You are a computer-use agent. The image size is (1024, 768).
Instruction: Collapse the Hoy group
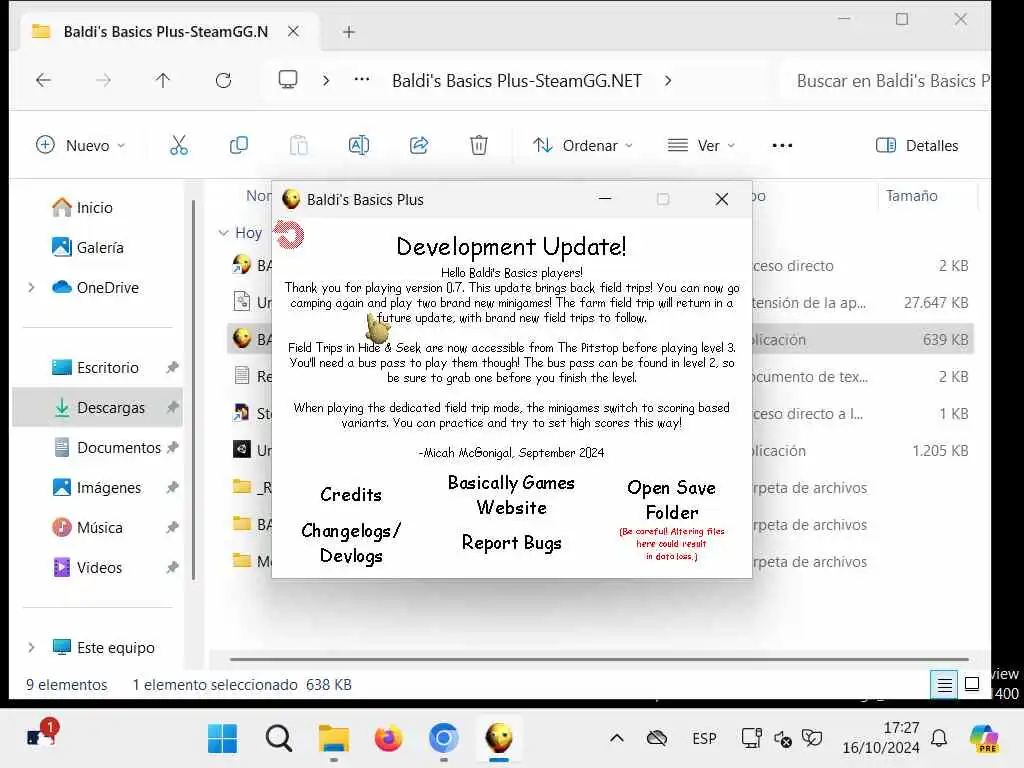(223, 232)
